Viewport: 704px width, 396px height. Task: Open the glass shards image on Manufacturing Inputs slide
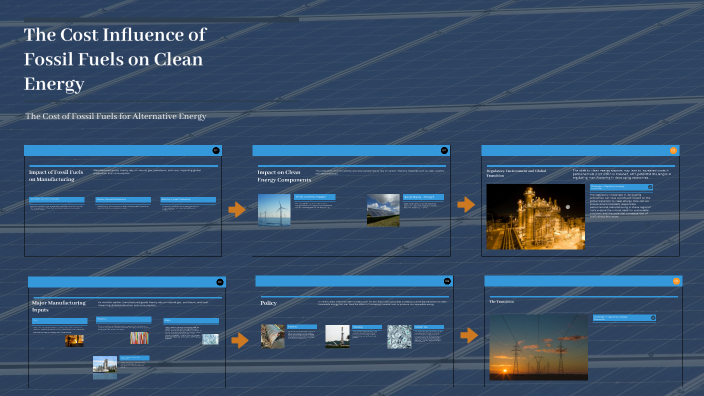(210, 339)
